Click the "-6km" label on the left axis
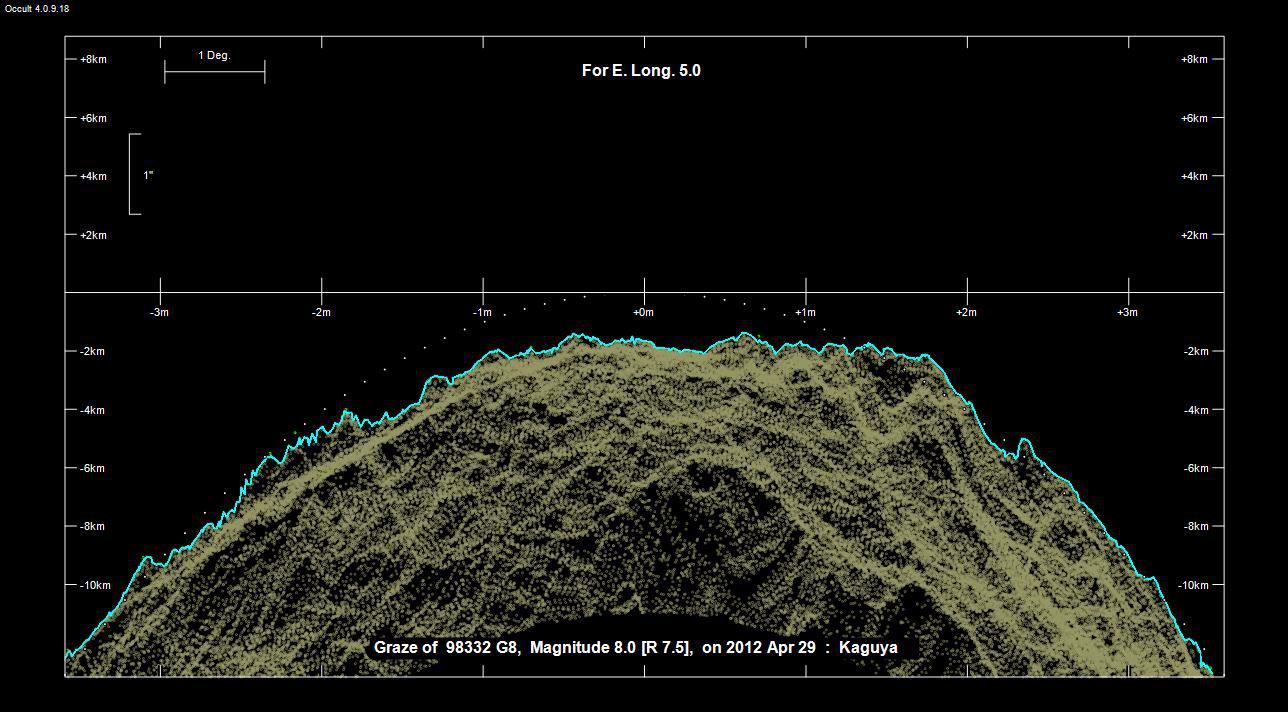Image resolution: width=1288 pixels, height=712 pixels. (92, 468)
